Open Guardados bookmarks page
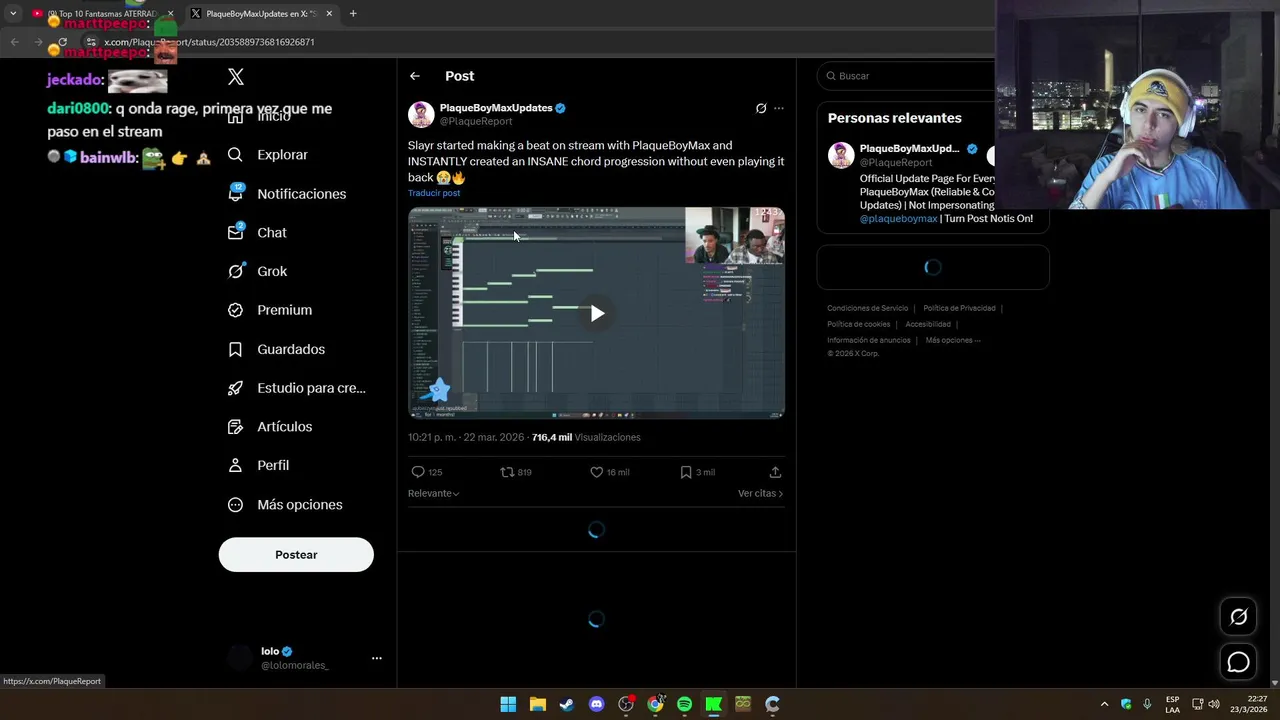Image resolution: width=1280 pixels, height=720 pixels. point(276,349)
